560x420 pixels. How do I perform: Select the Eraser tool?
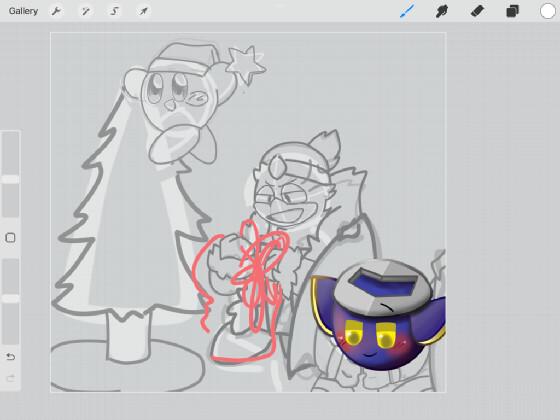click(478, 11)
